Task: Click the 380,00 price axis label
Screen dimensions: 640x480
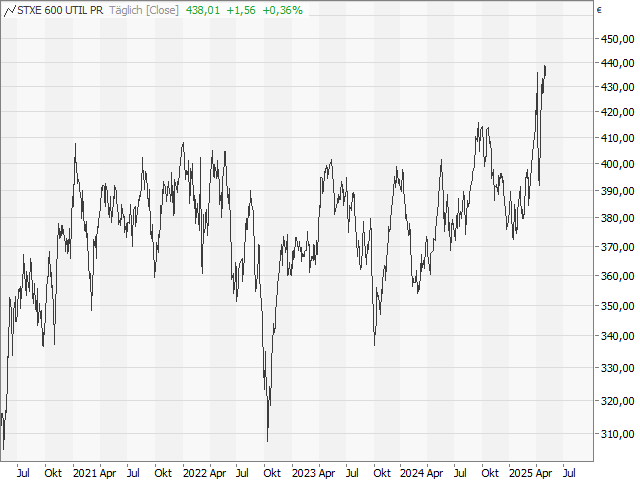Action: pos(618,218)
